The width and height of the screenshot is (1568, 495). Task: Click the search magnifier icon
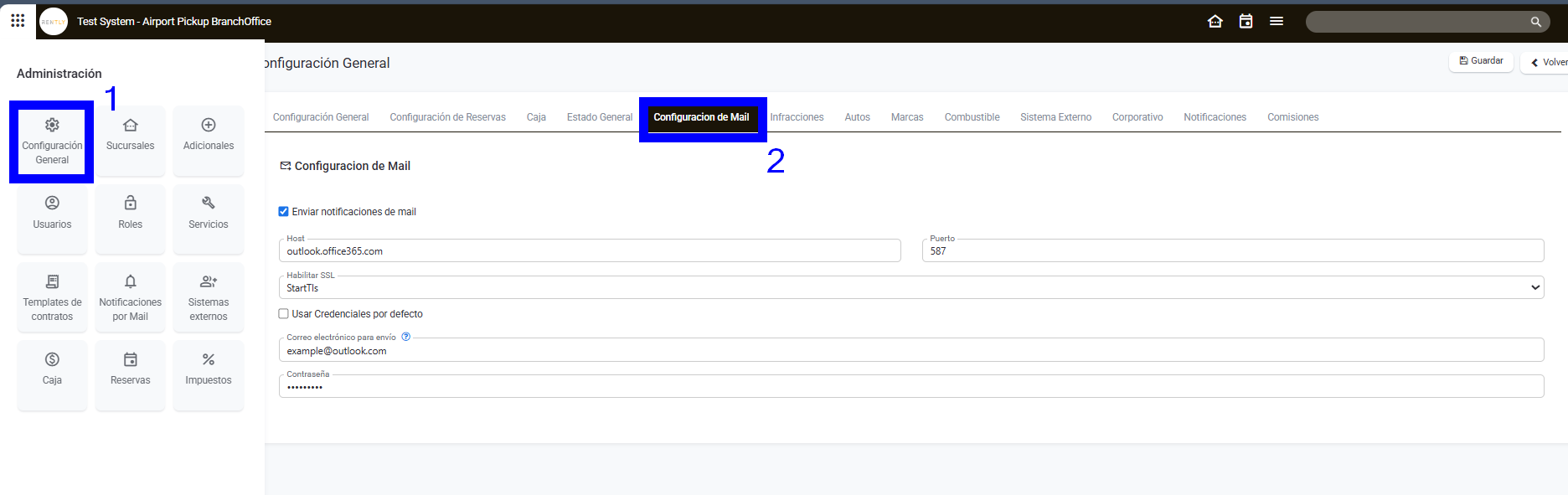1535,22
